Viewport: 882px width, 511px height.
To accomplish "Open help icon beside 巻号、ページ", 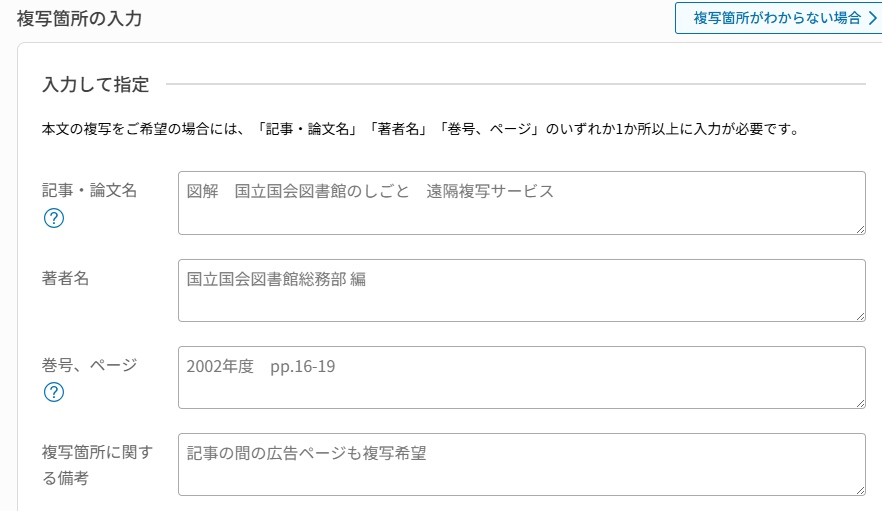I will pos(54,392).
